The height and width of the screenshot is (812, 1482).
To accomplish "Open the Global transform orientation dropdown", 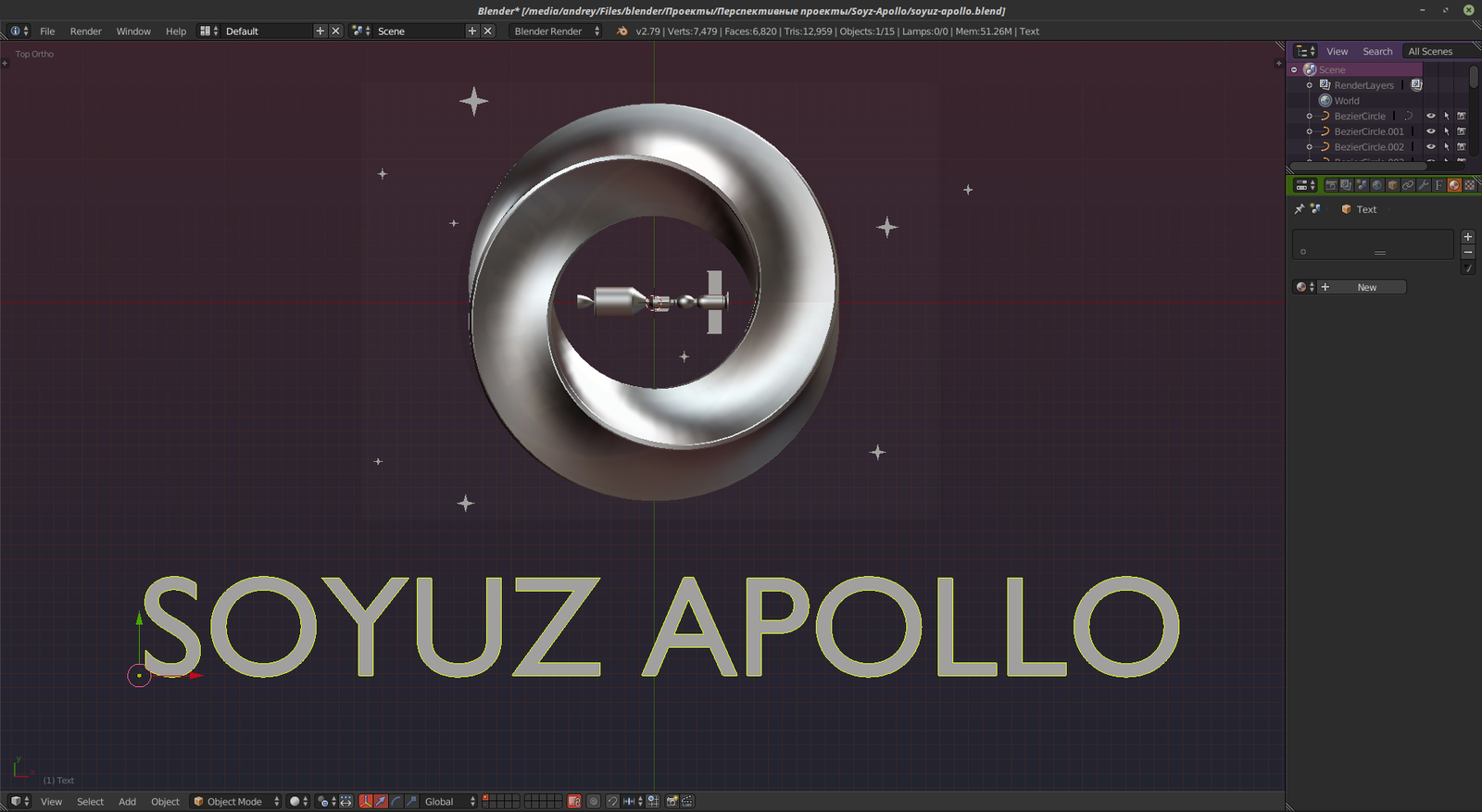I will point(448,801).
